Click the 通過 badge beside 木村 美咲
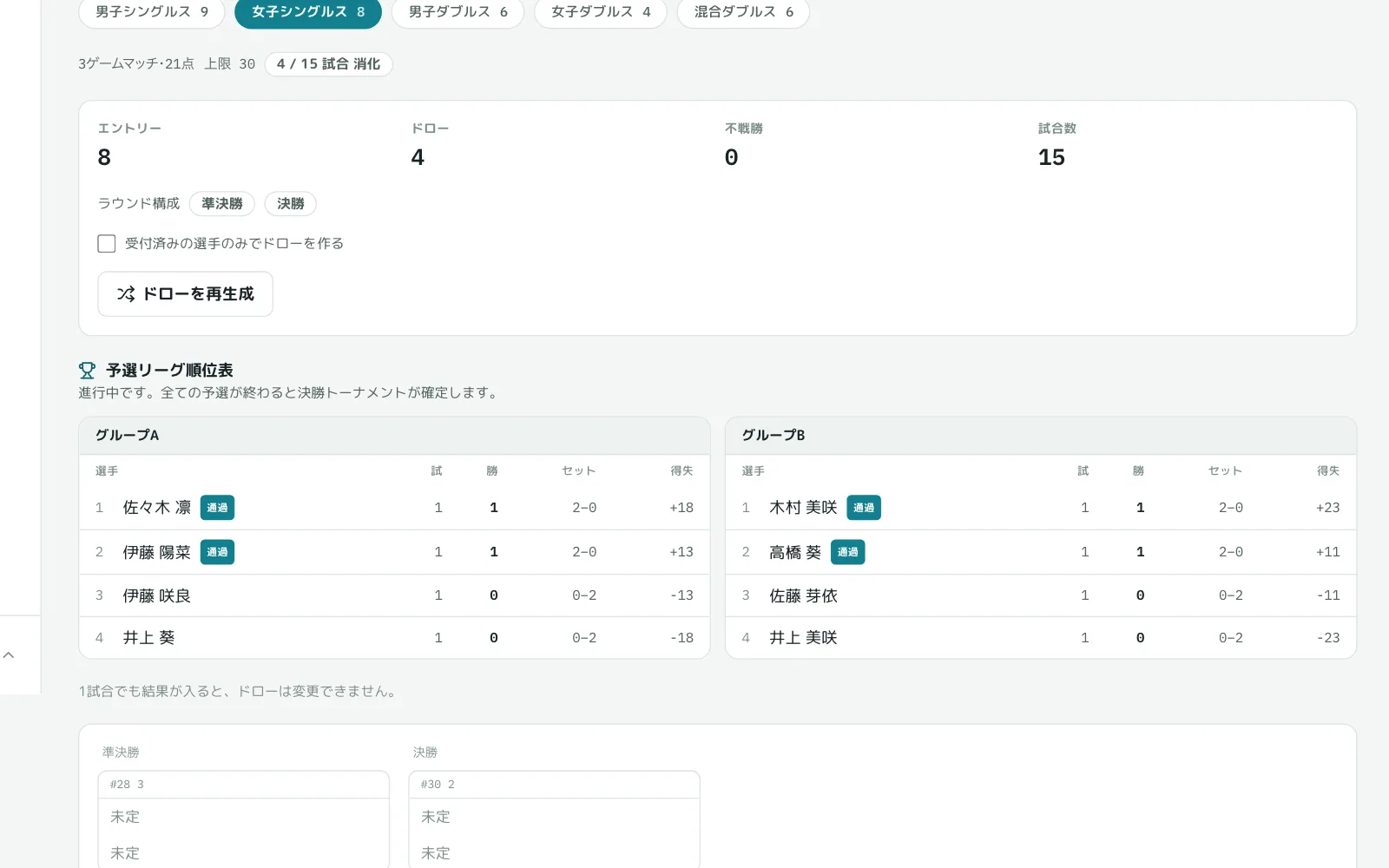The image size is (1389, 868). click(864, 508)
